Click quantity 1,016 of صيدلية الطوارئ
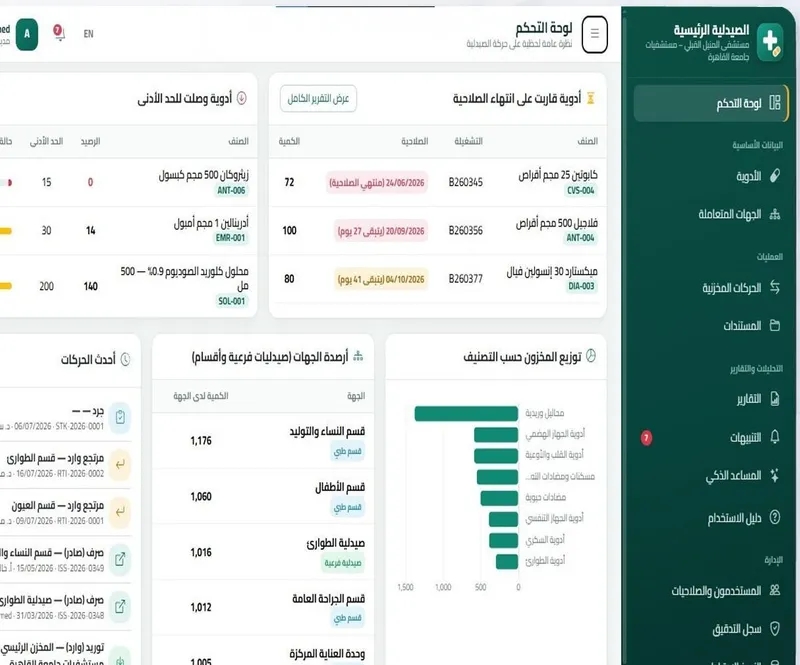The width and height of the screenshot is (800, 665). (x=201, y=552)
